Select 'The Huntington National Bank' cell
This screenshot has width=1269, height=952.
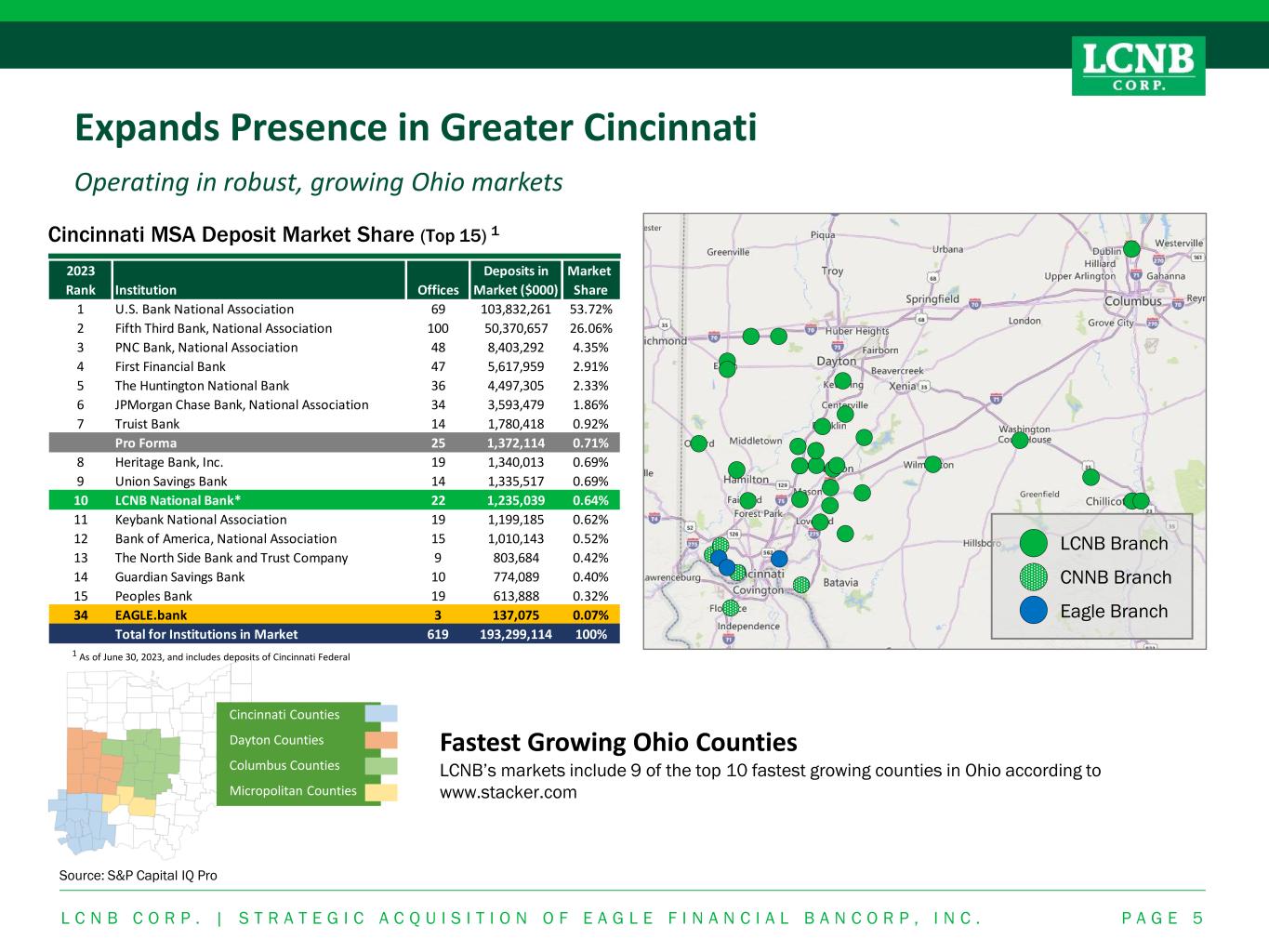click(x=202, y=386)
